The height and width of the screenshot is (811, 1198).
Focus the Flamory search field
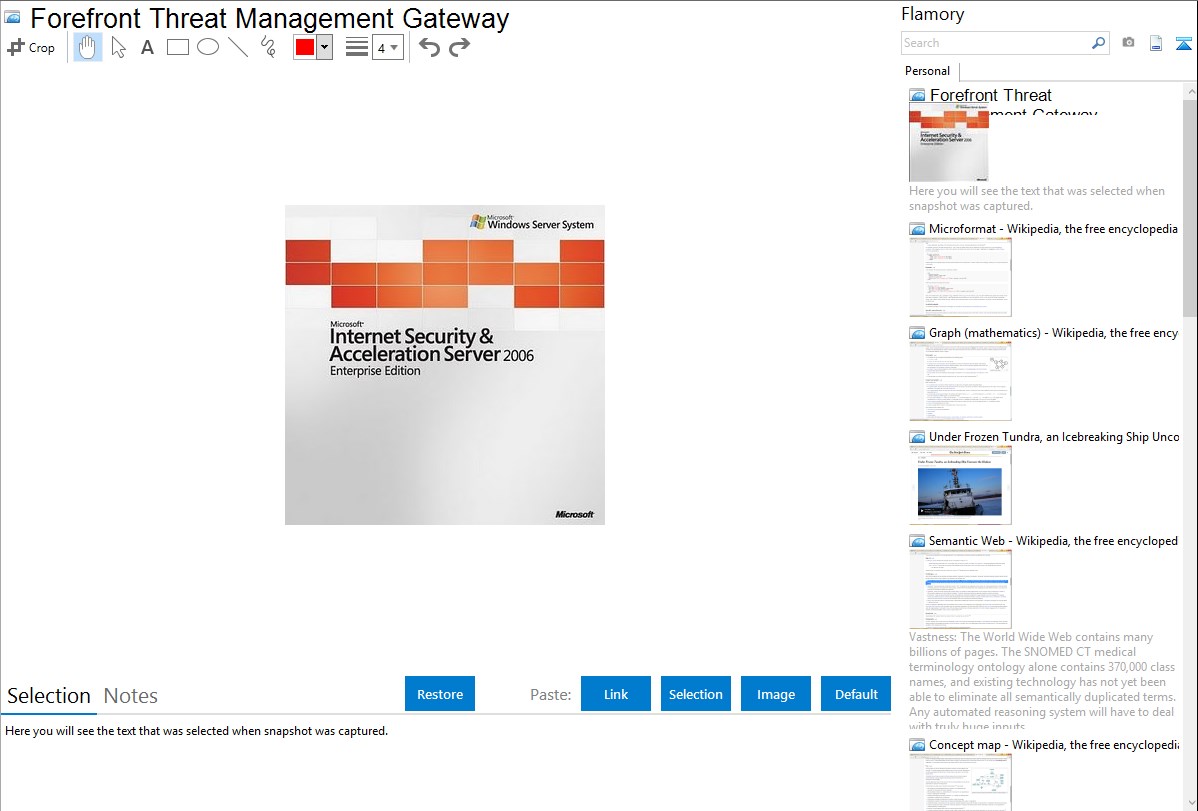(x=996, y=43)
